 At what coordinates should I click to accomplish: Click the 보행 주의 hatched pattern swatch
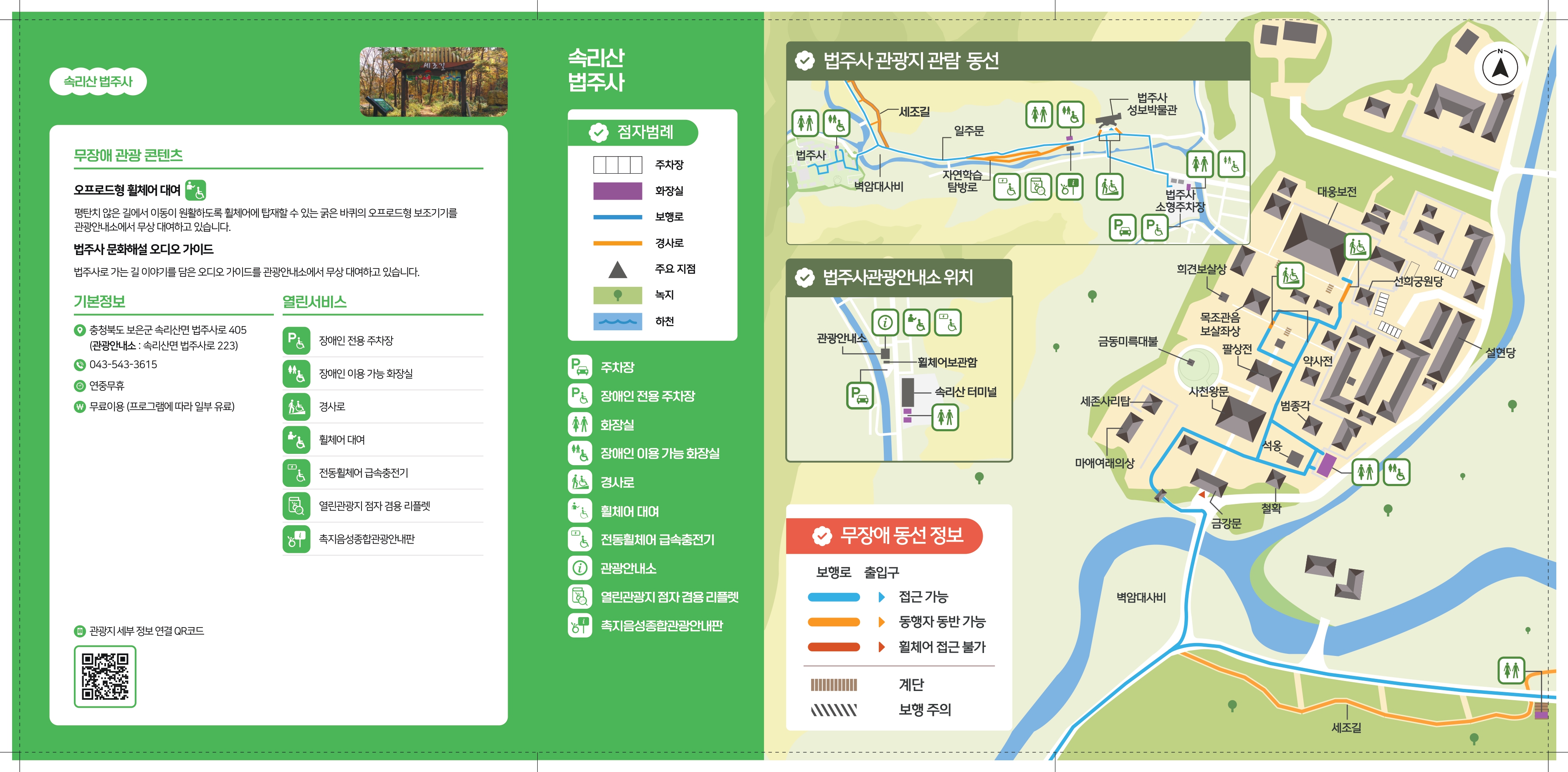click(833, 710)
